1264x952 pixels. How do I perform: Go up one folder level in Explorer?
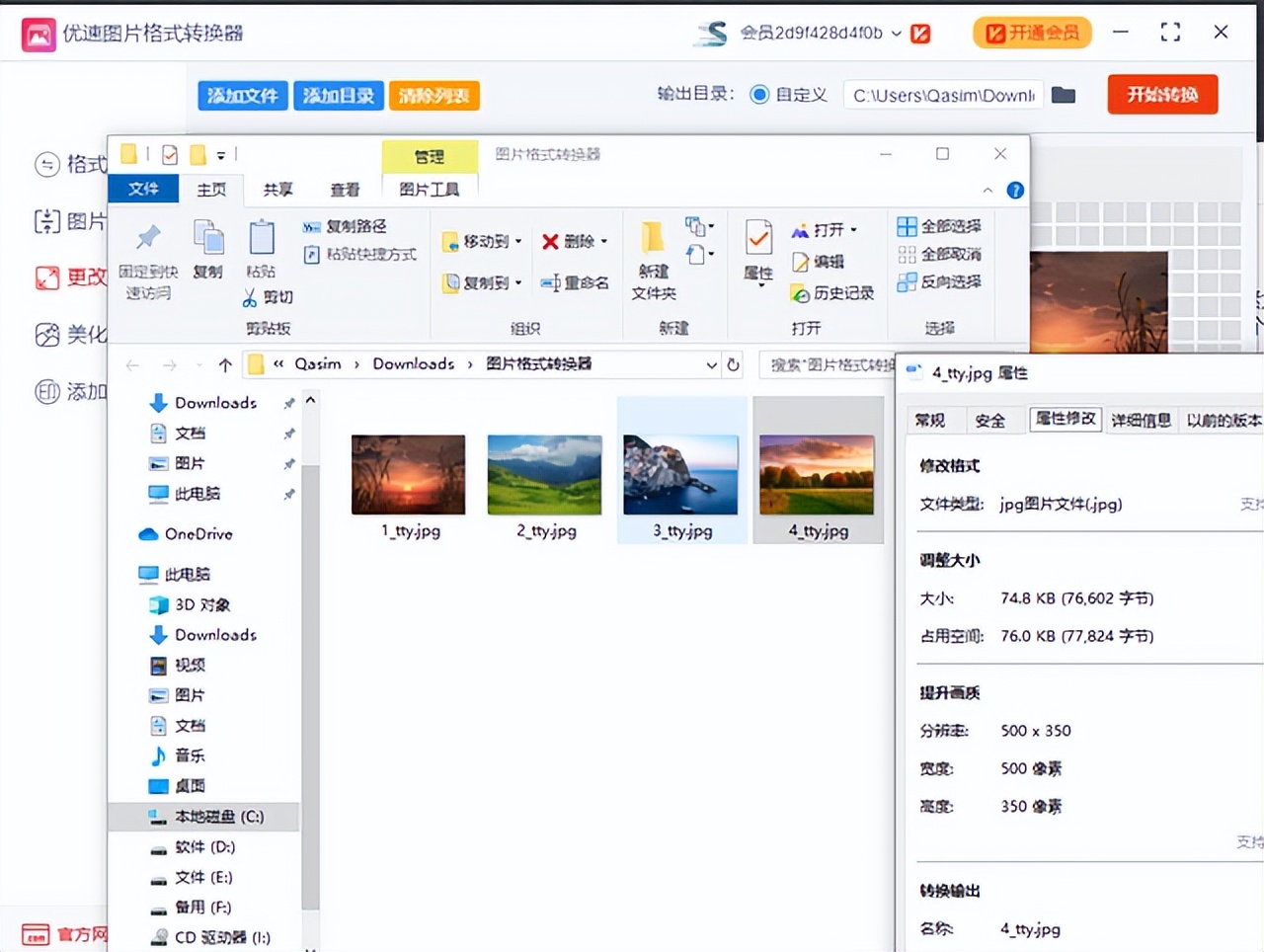(x=225, y=365)
